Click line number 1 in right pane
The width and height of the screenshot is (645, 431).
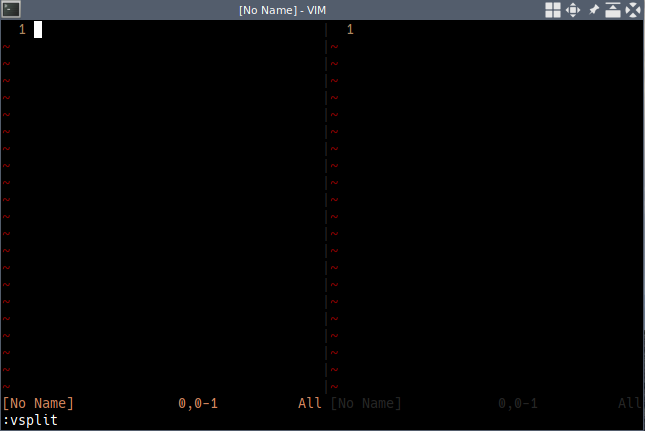[350, 29]
